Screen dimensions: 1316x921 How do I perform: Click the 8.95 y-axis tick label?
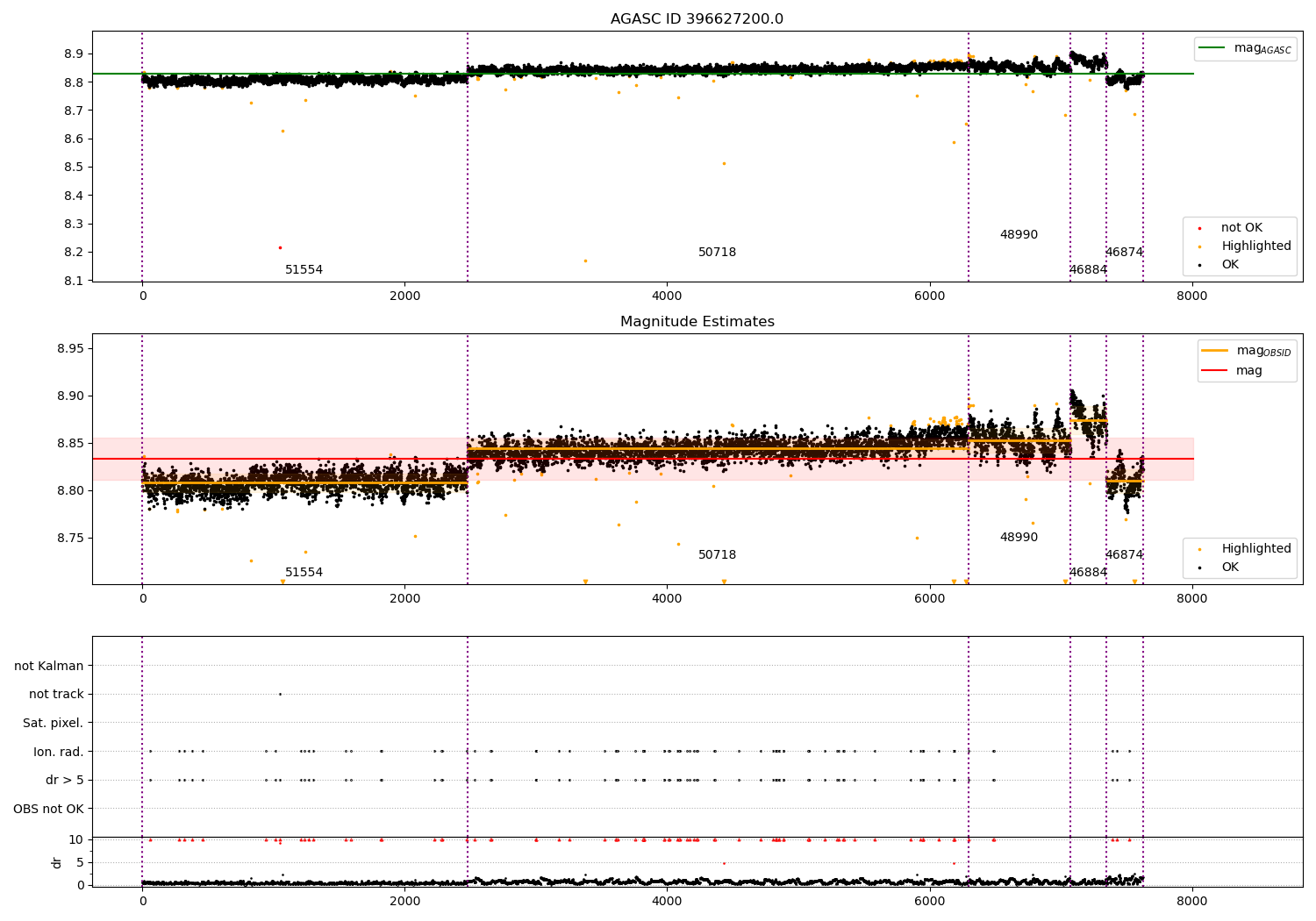[70, 349]
